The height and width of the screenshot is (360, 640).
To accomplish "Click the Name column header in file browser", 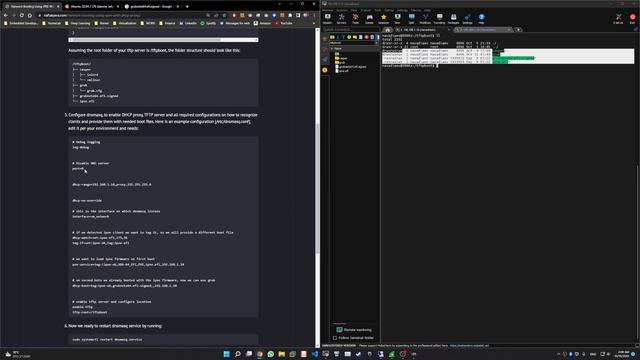I will click(353, 49).
